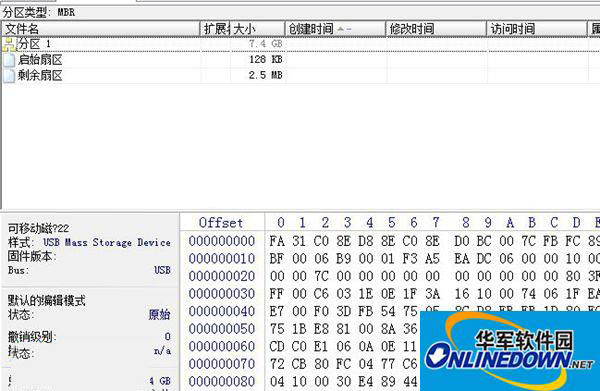Click the Offset header in hex view

pos(221,223)
